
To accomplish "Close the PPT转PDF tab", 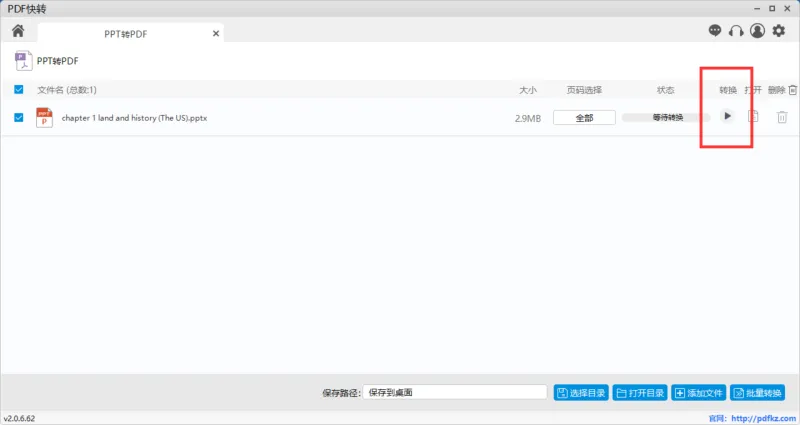I will (x=216, y=34).
